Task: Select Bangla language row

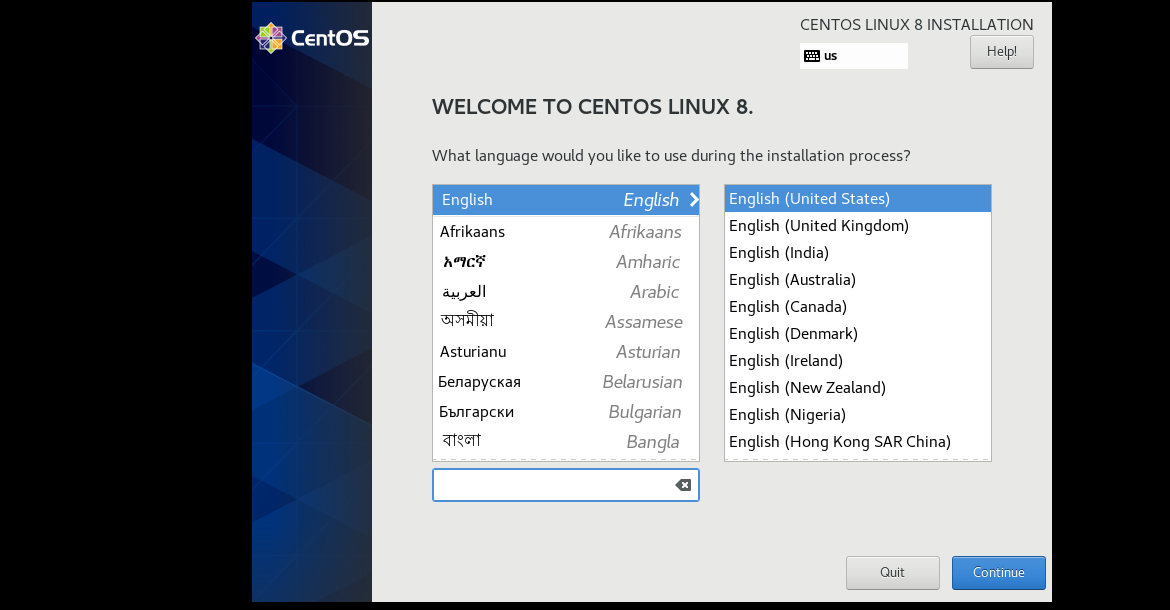Action: (566, 441)
